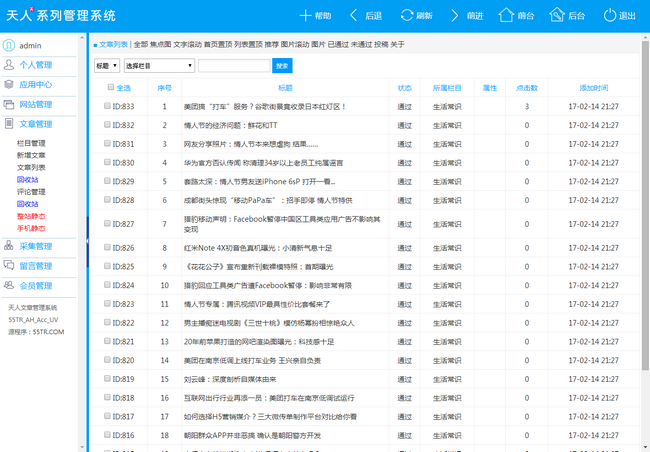
Task: Click the 刷新 refresh icon
Action: tap(406, 16)
